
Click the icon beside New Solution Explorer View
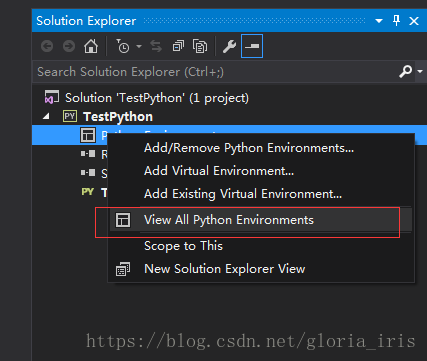pos(123,269)
